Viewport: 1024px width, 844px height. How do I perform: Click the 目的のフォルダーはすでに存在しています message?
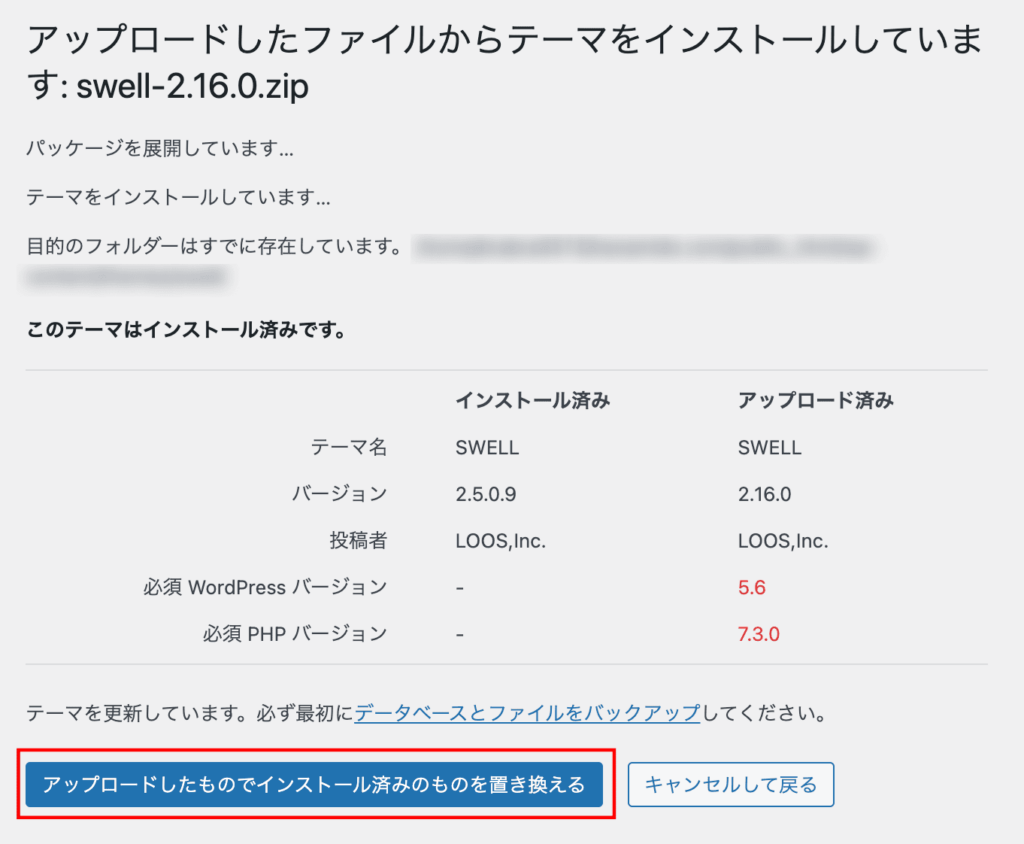(x=214, y=246)
